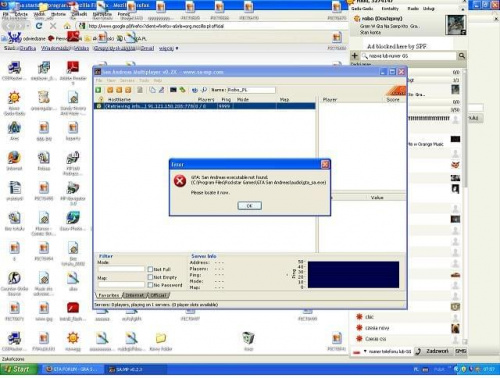Enable the Not Full filter checkbox
Image resolution: width=500 pixels, height=378 pixels.
[150, 269]
